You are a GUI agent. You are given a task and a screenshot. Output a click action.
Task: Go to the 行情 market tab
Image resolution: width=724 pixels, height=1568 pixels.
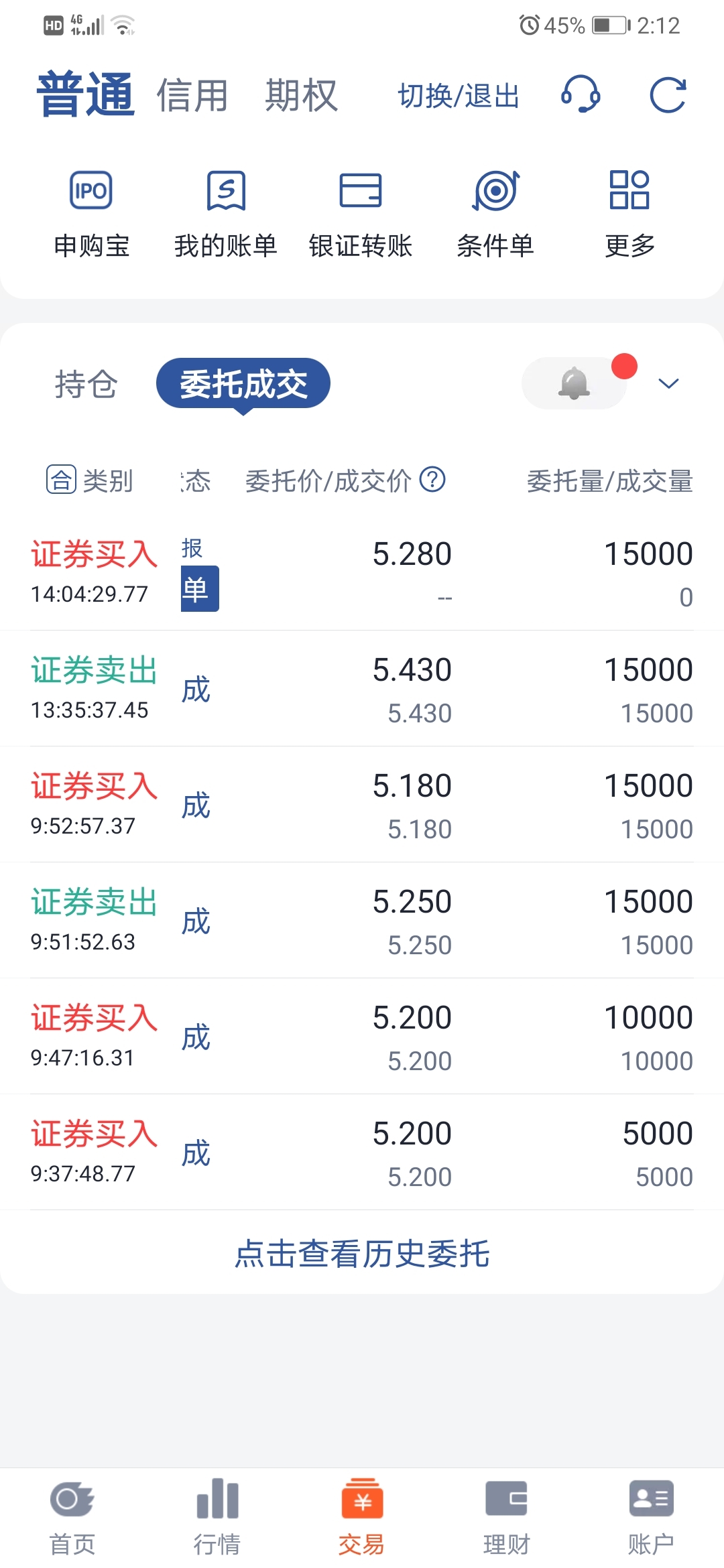coord(217,1517)
